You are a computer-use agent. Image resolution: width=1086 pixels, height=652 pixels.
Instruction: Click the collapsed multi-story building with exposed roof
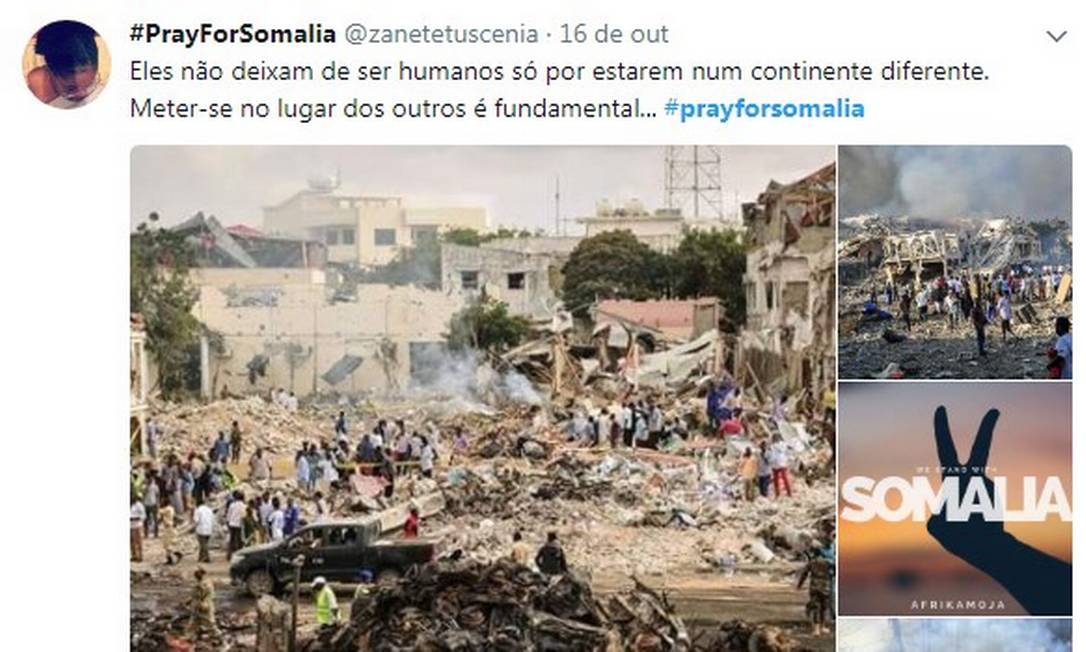tap(788, 277)
